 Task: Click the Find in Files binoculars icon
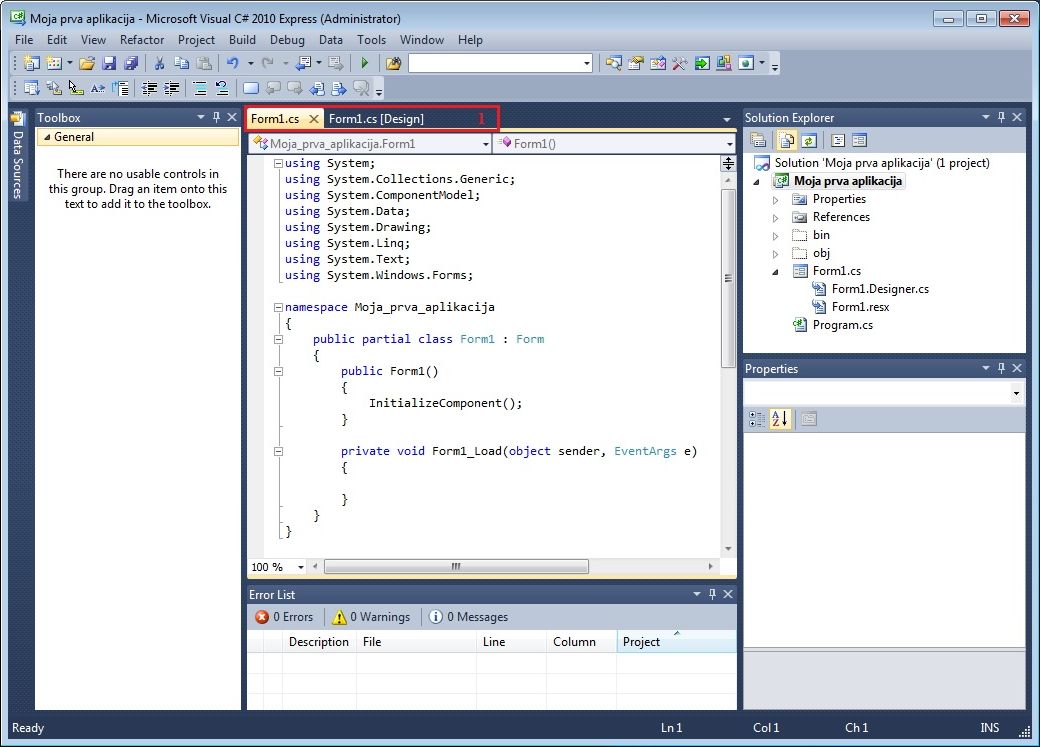click(x=393, y=63)
